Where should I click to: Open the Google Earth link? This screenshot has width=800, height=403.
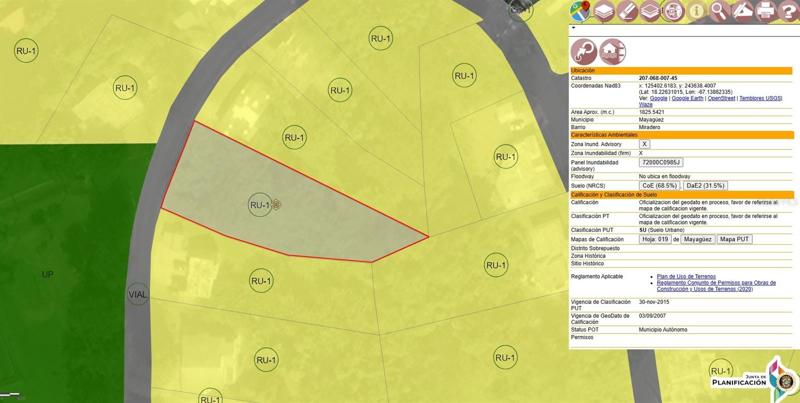[x=688, y=98]
